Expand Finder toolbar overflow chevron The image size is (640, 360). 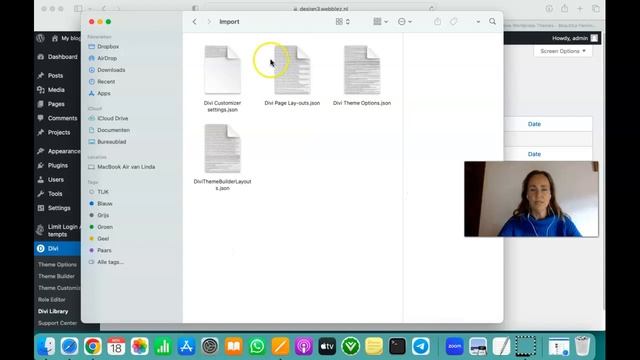[x=478, y=22]
